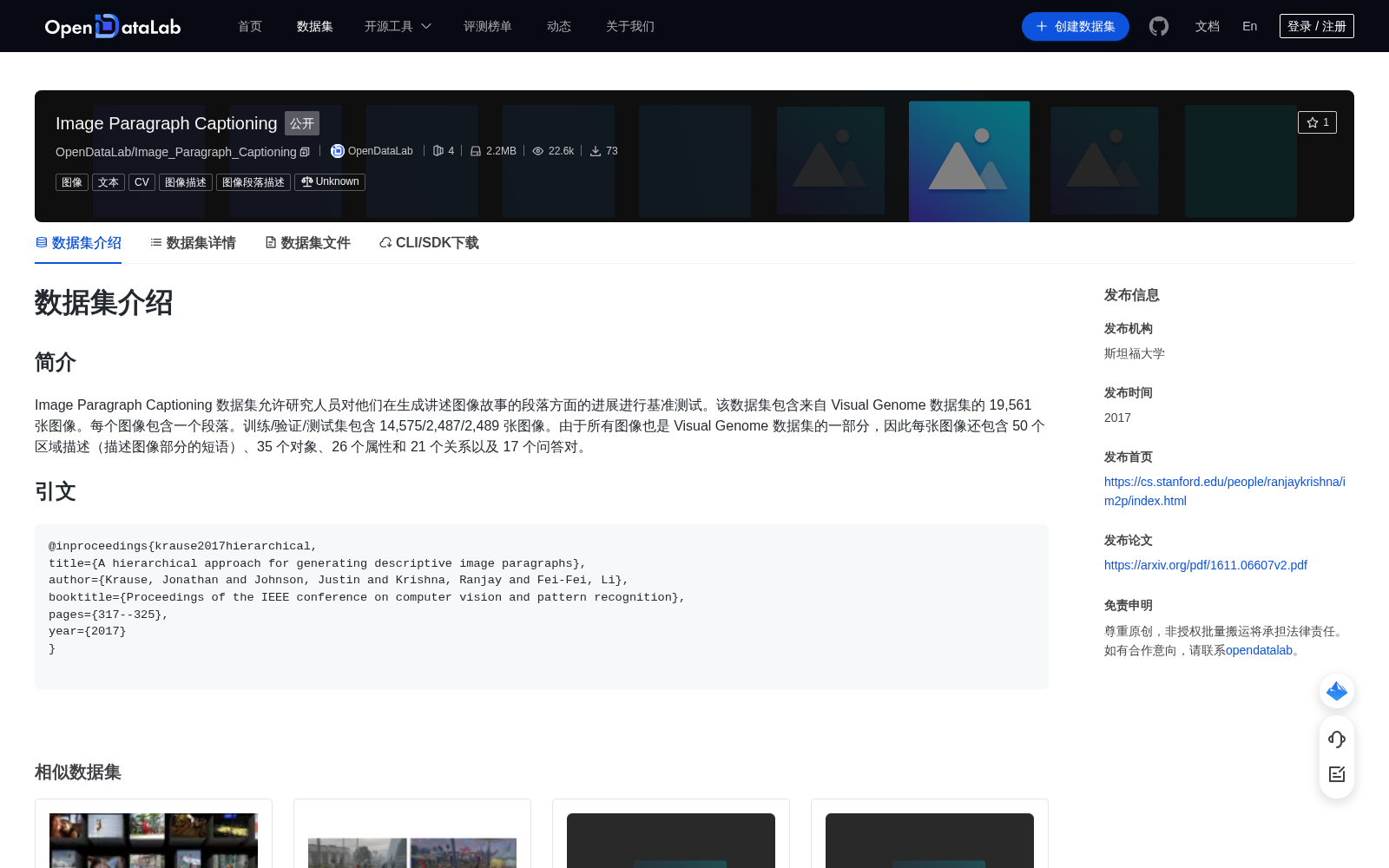The height and width of the screenshot is (868, 1389).
Task: Open the second similar dataset street-scene thumbnail
Action: click(412, 852)
